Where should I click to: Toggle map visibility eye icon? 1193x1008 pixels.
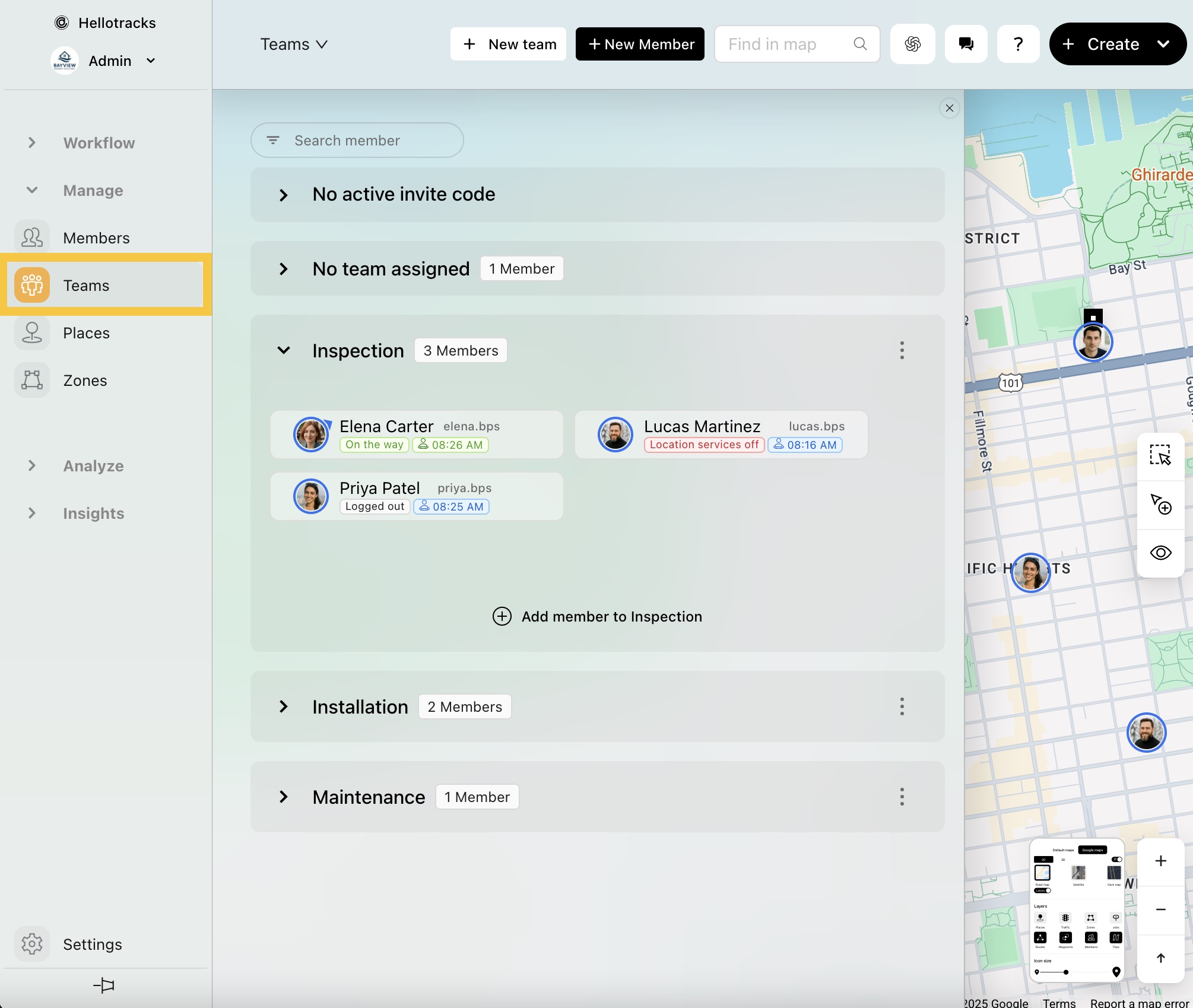pos(1160,553)
